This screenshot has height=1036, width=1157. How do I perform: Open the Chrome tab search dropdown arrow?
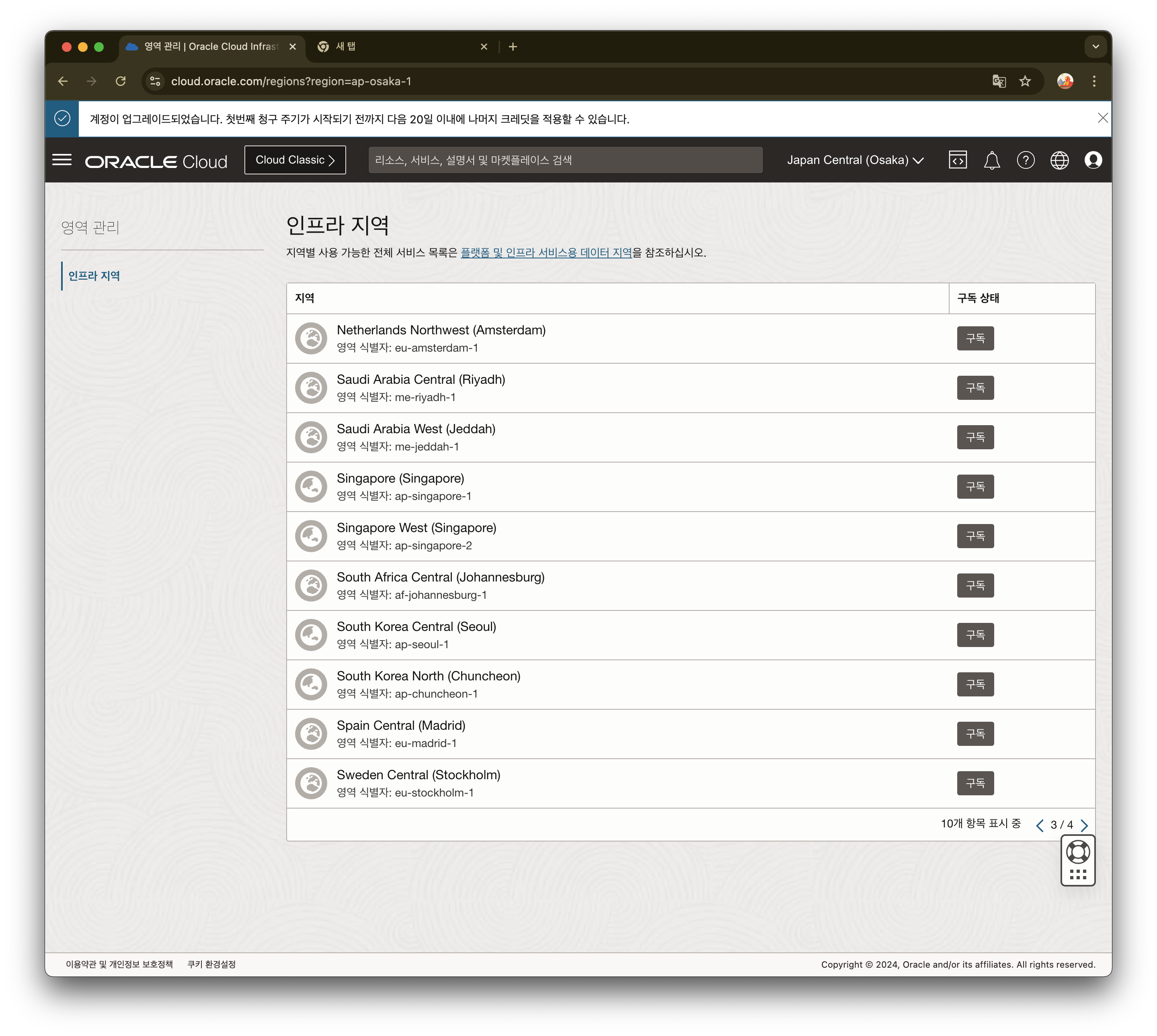click(1095, 47)
